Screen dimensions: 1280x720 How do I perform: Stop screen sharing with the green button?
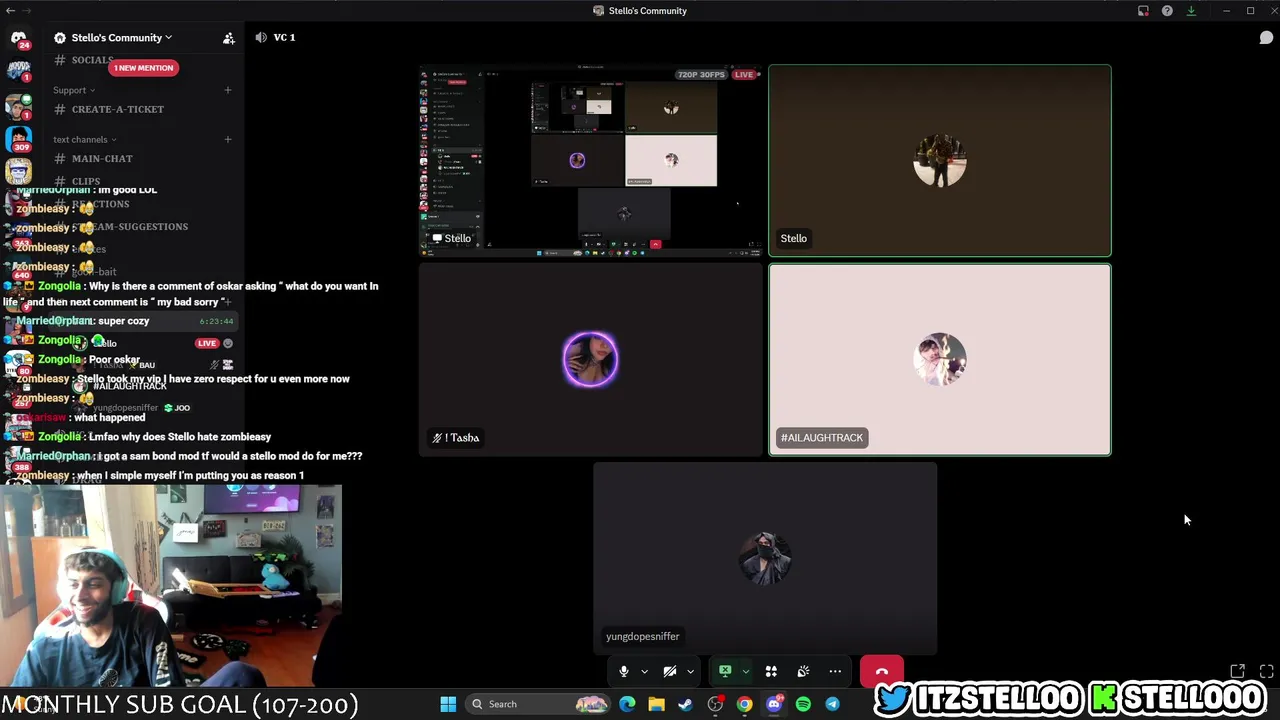[725, 671]
